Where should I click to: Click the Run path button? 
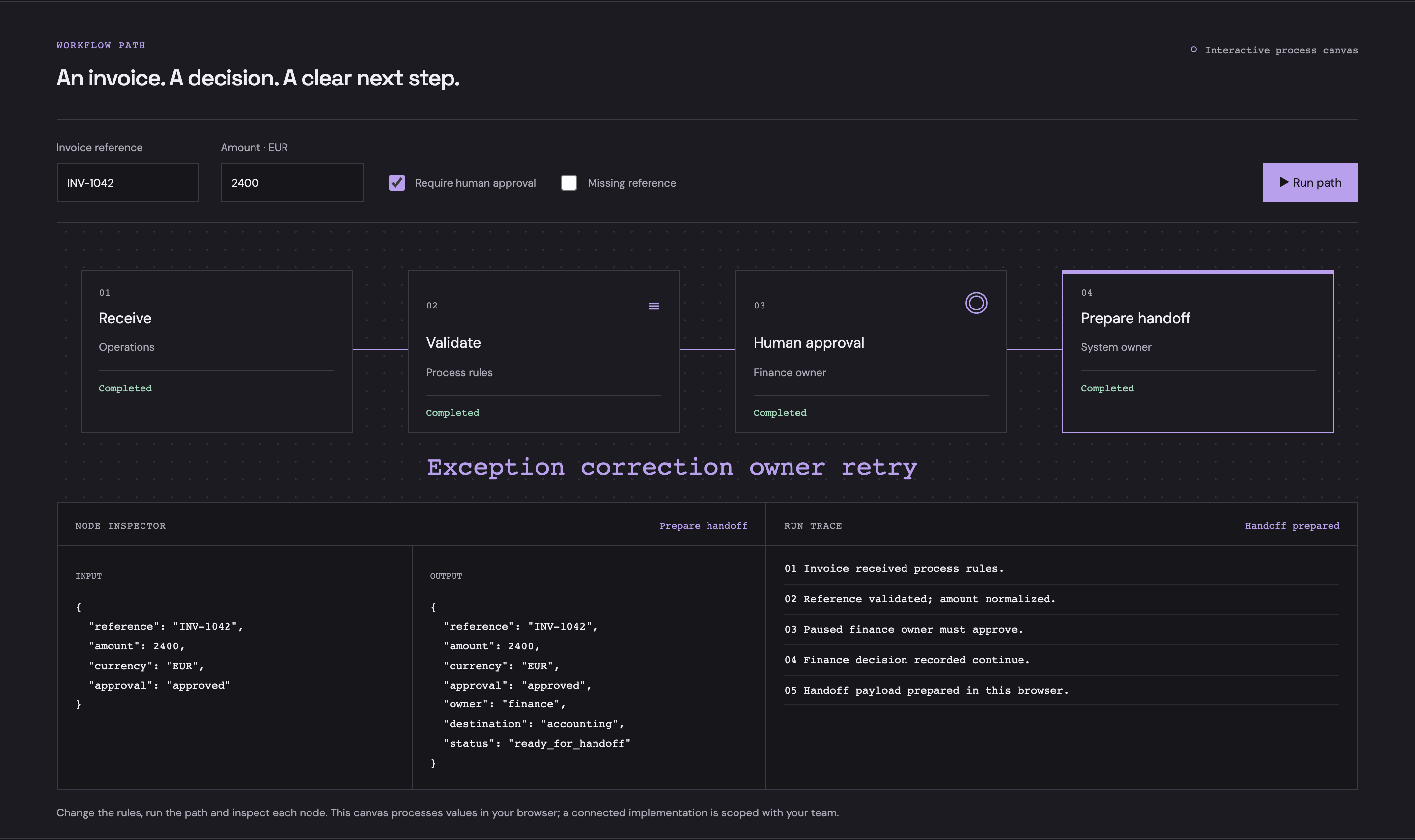point(1310,182)
